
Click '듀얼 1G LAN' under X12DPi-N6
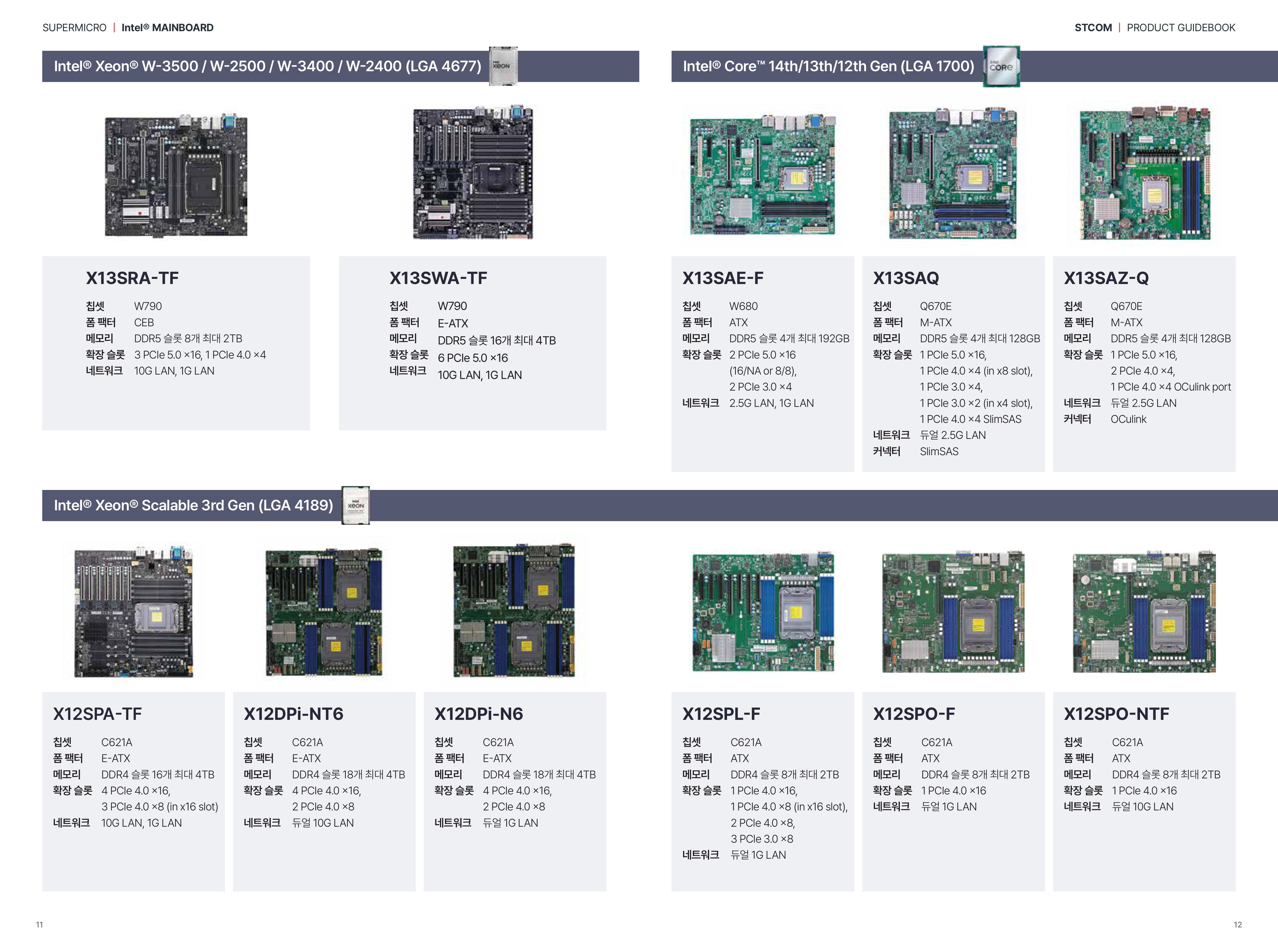510,823
